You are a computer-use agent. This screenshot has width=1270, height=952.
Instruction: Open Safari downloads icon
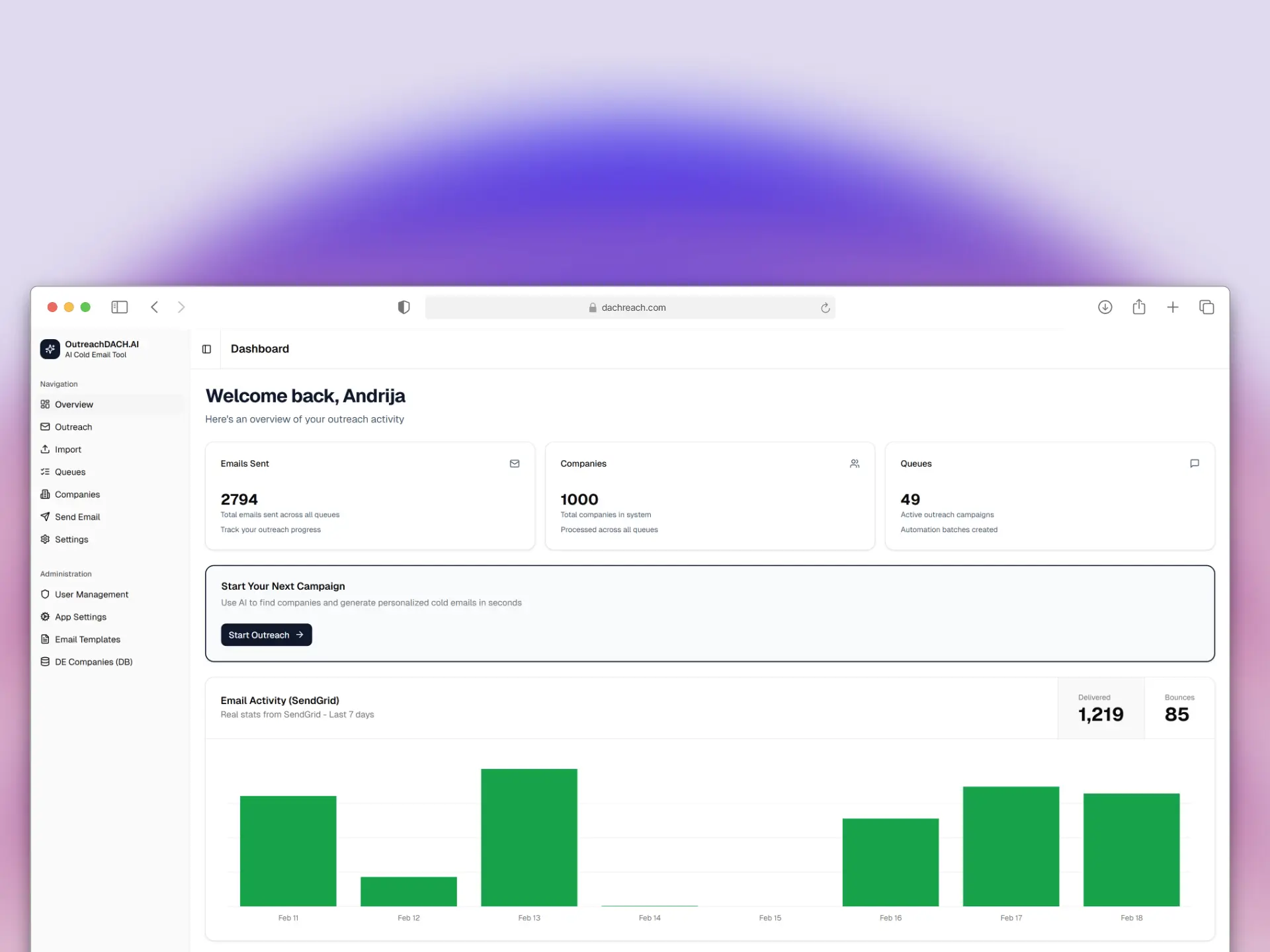1105,307
